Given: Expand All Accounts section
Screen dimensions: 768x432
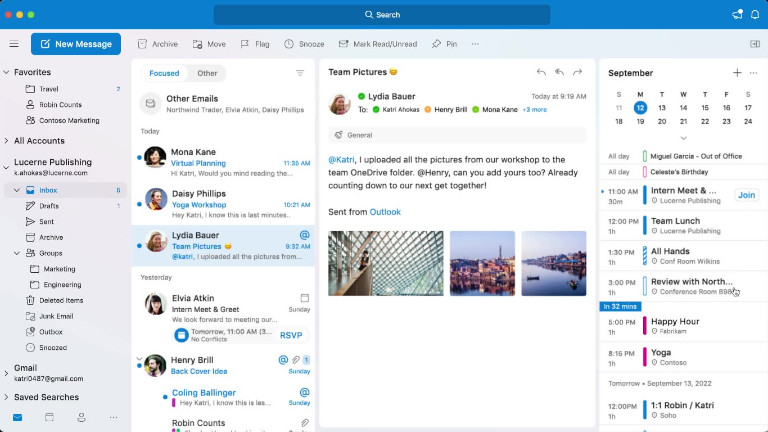Looking at the screenshot, I should tap(6, 141).
